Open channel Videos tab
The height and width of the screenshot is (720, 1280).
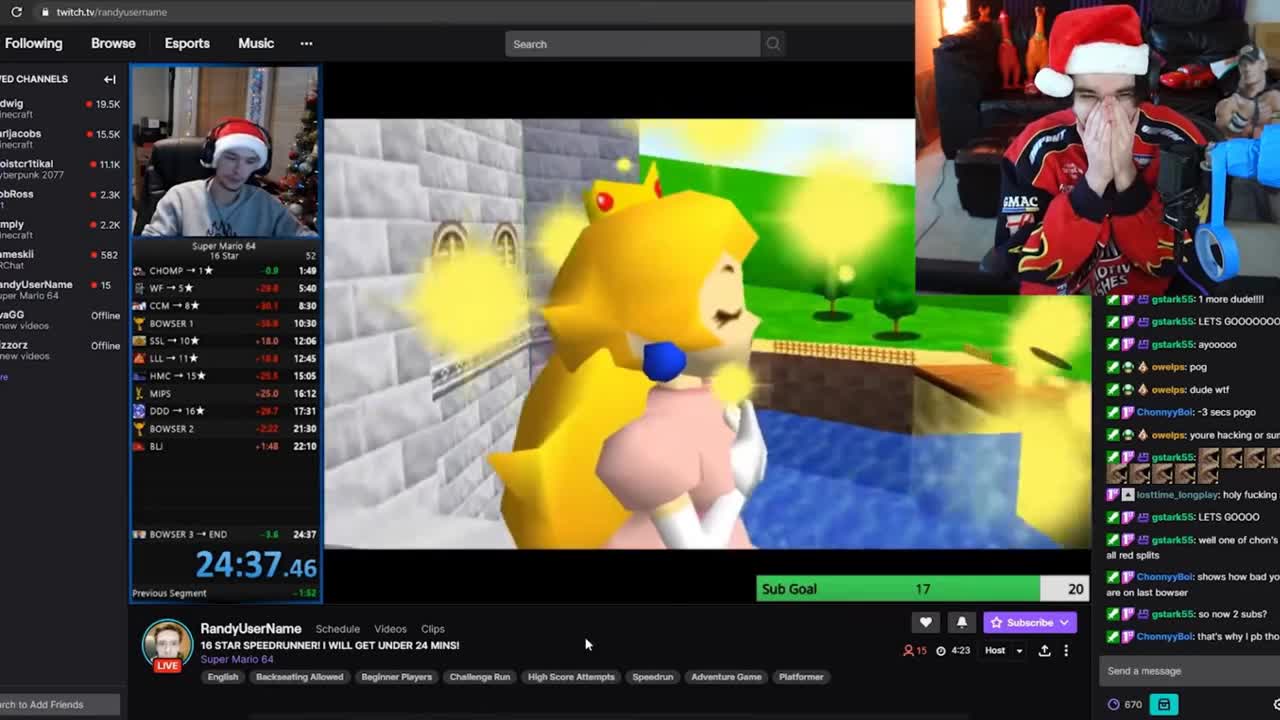click(390, 629)
